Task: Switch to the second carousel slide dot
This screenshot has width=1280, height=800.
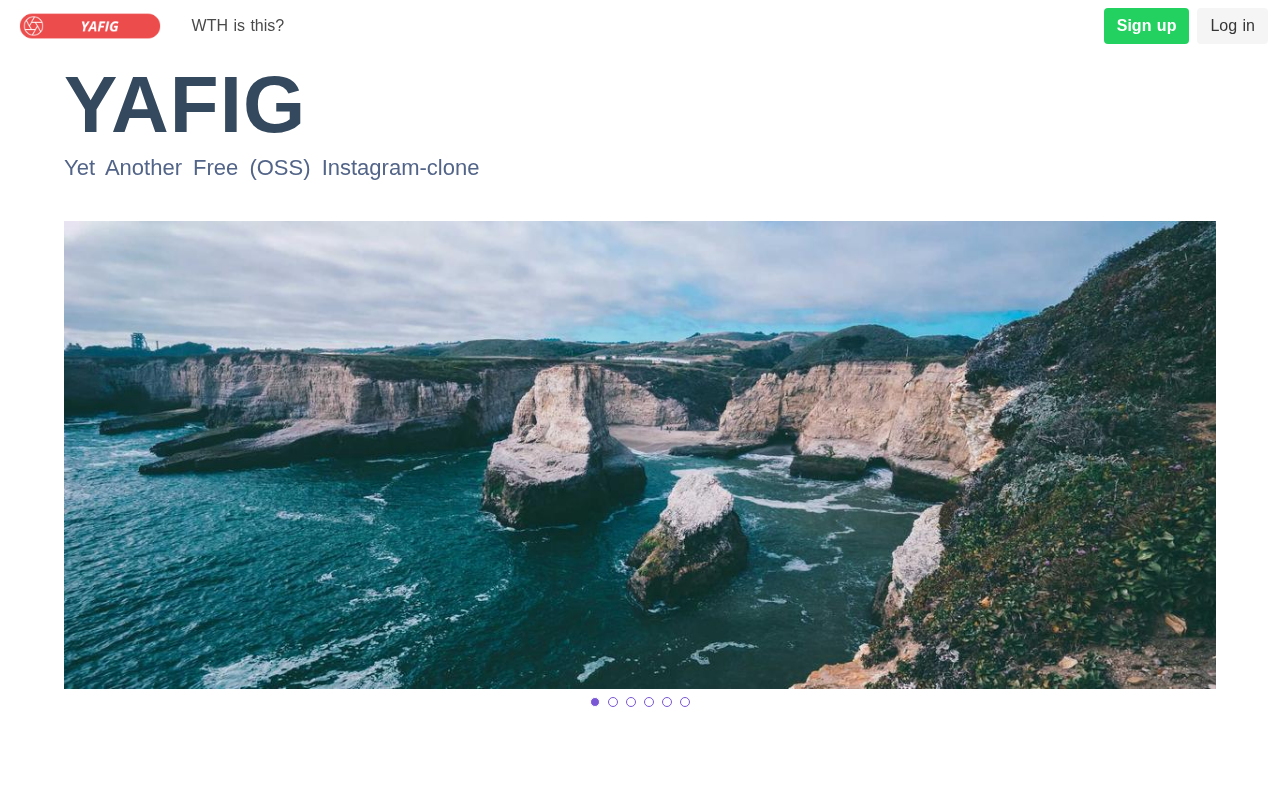Action: coord(613,702)
